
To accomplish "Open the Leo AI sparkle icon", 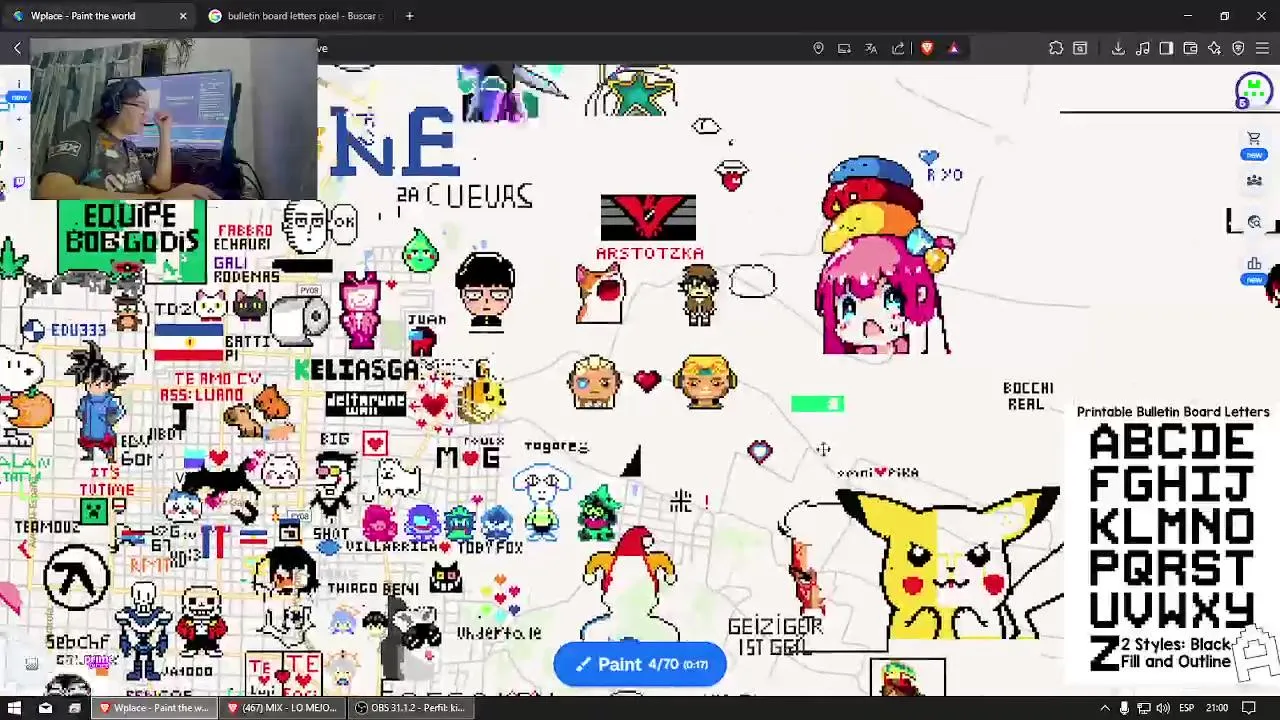I will [1214, 48].
